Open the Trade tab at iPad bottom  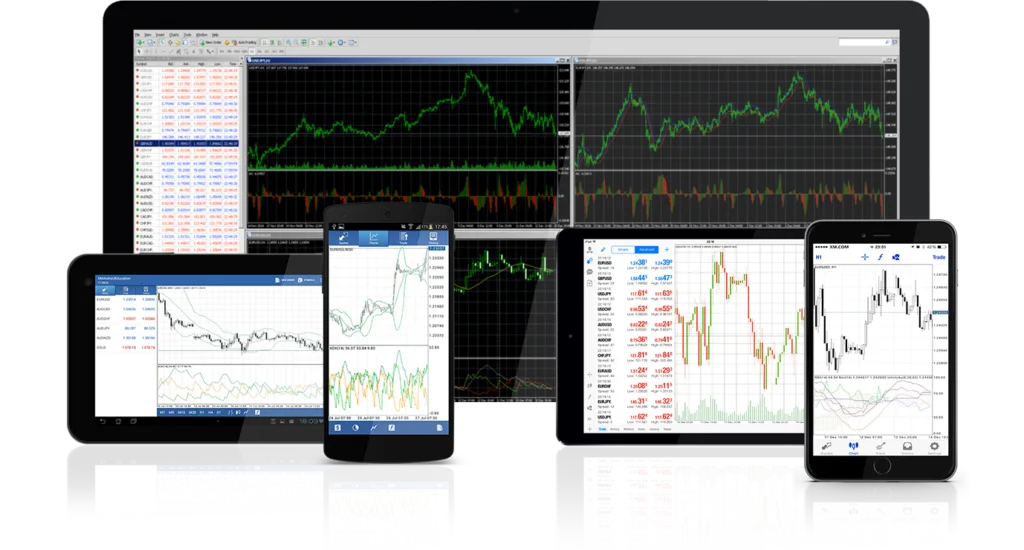(x=602, y=429)
